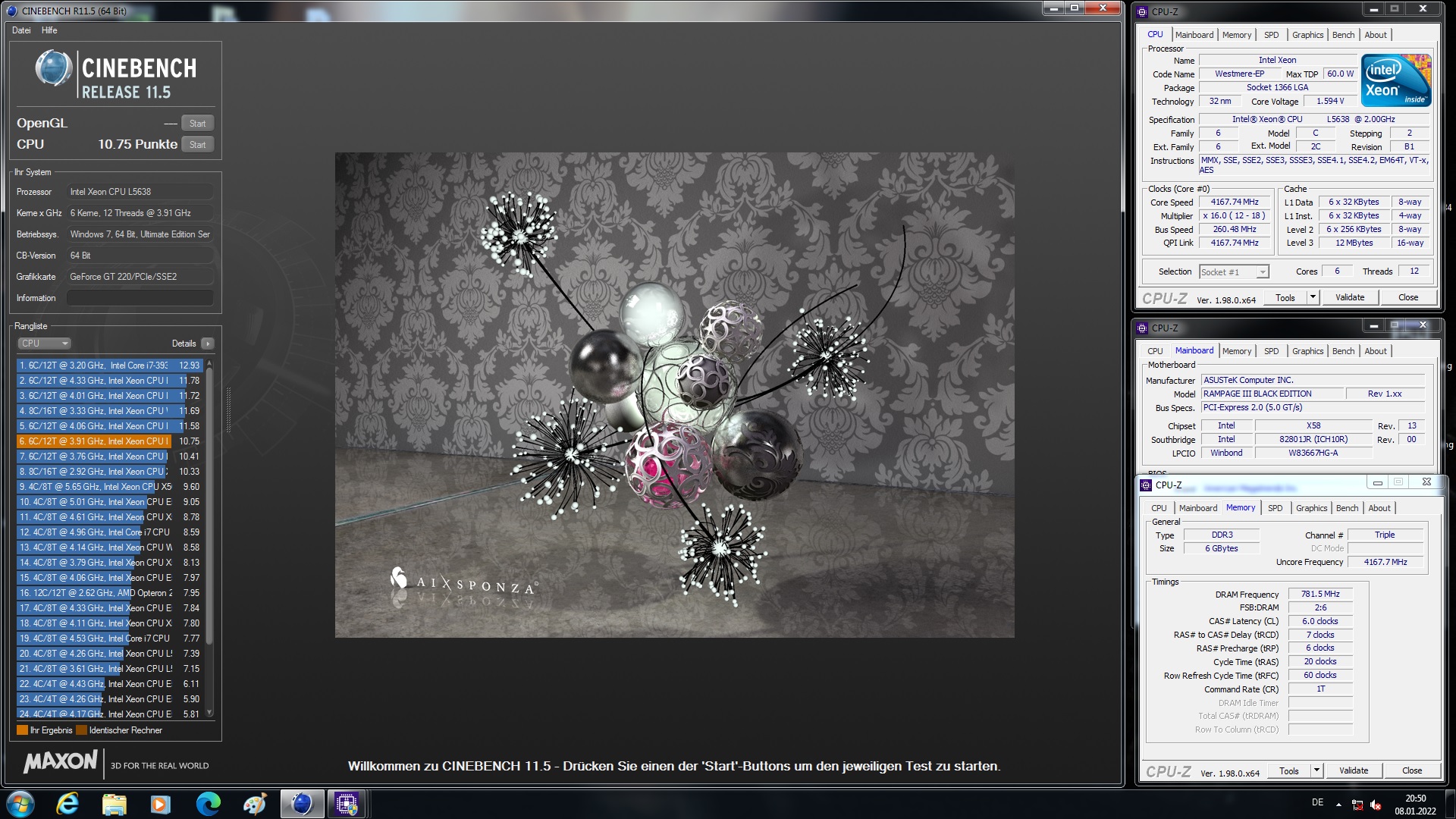Click the Rangliste scrollbar down arrow
The width and height of the screenshot is (1456, 819).
click(209, 713)
